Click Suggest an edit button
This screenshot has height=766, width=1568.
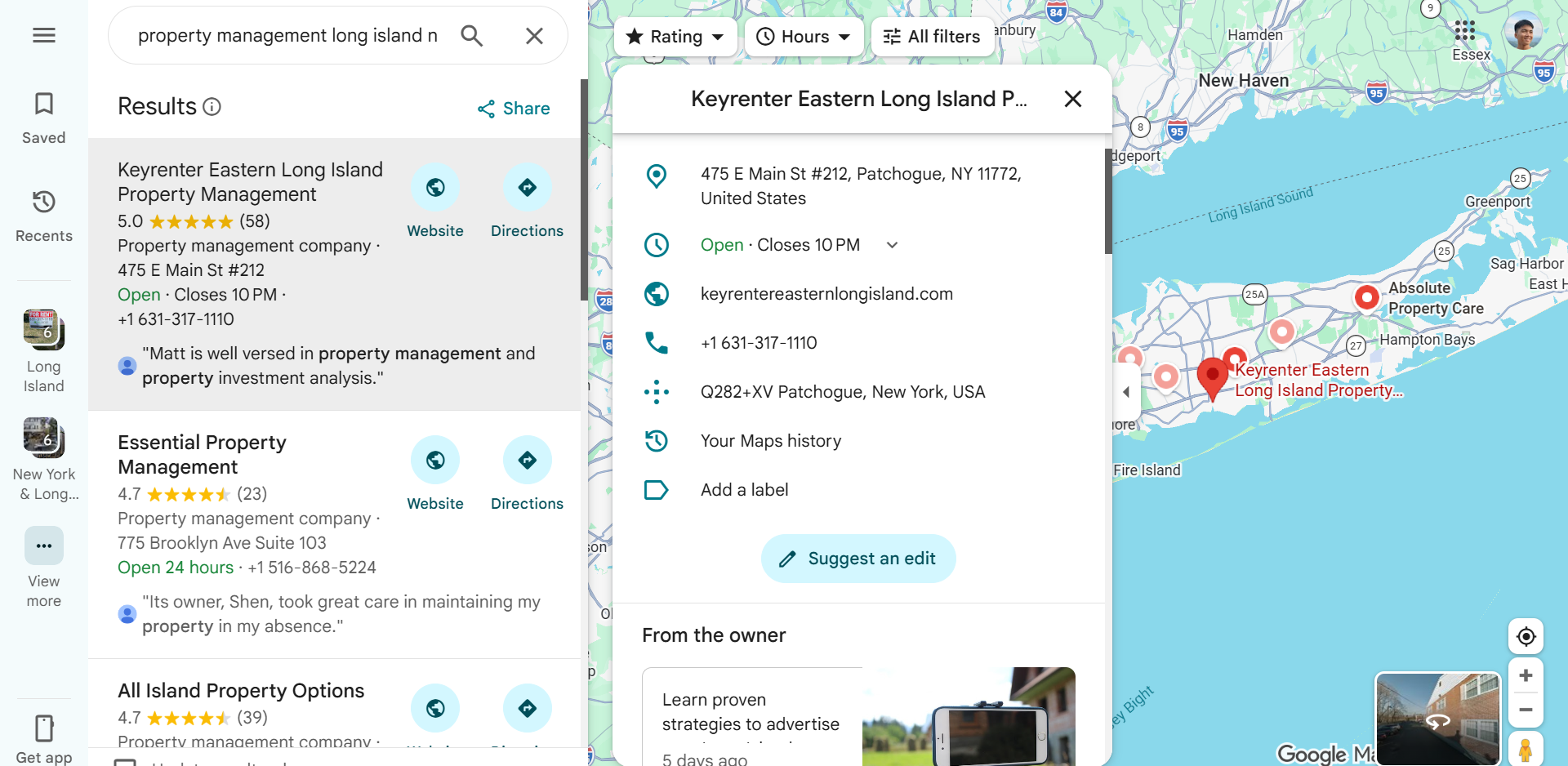858,559
